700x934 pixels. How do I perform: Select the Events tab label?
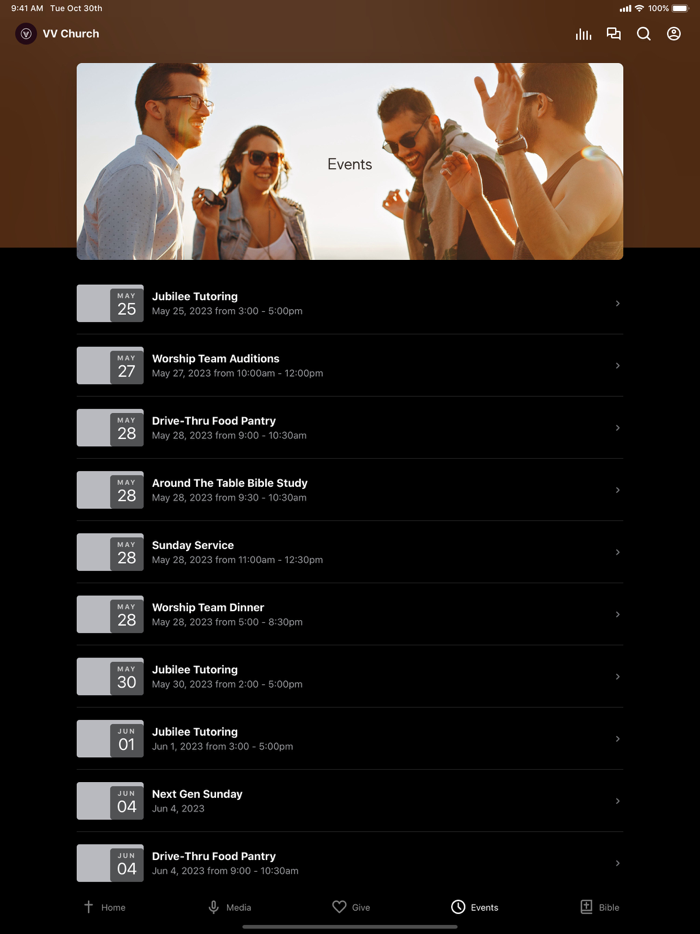pos(484,907)
